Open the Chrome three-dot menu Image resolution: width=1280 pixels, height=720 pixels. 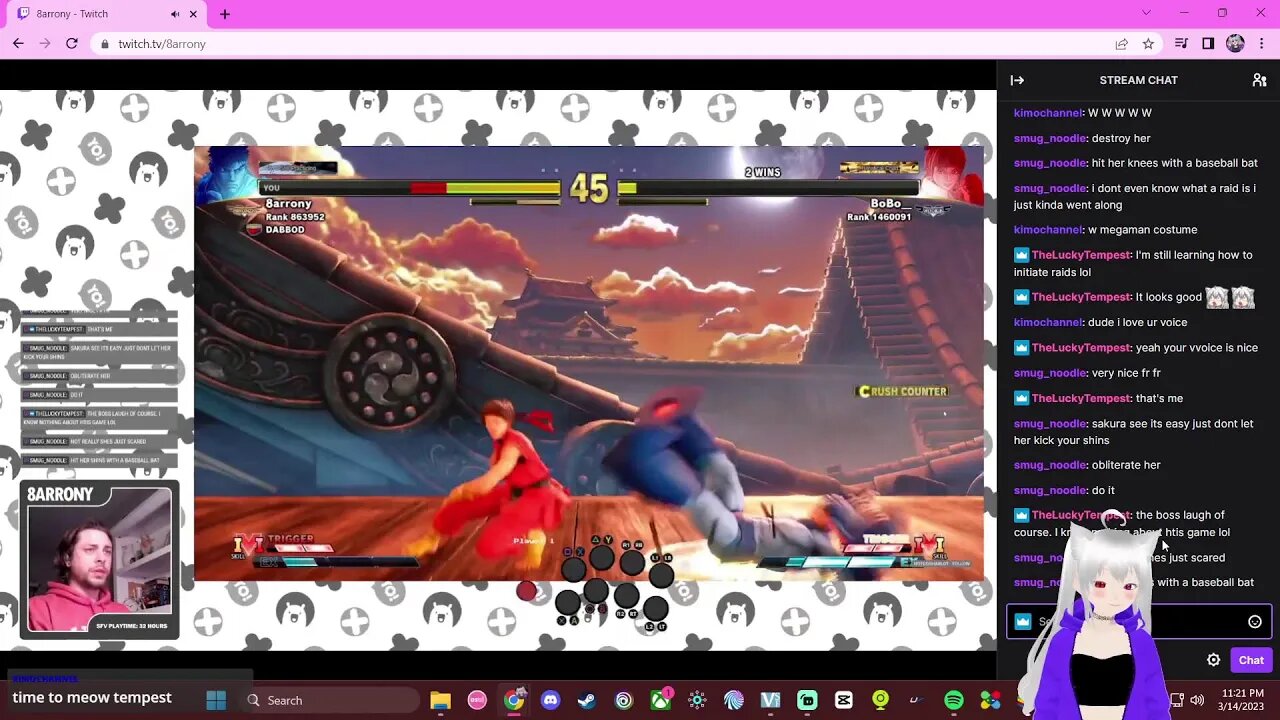(x=1262, y=44)
